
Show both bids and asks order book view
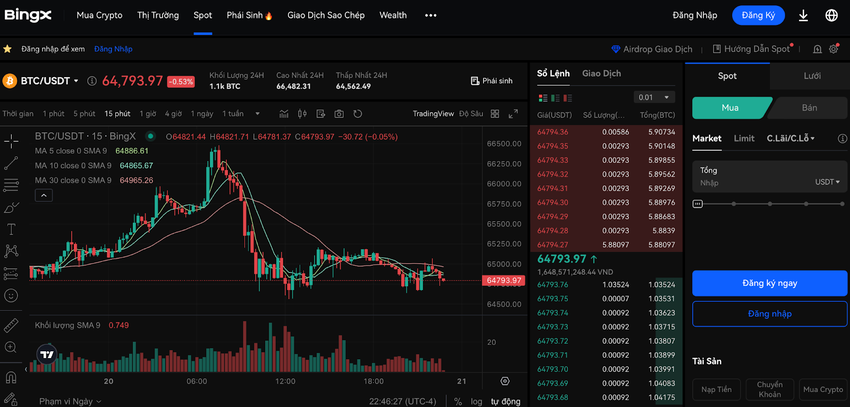(542, 98)
